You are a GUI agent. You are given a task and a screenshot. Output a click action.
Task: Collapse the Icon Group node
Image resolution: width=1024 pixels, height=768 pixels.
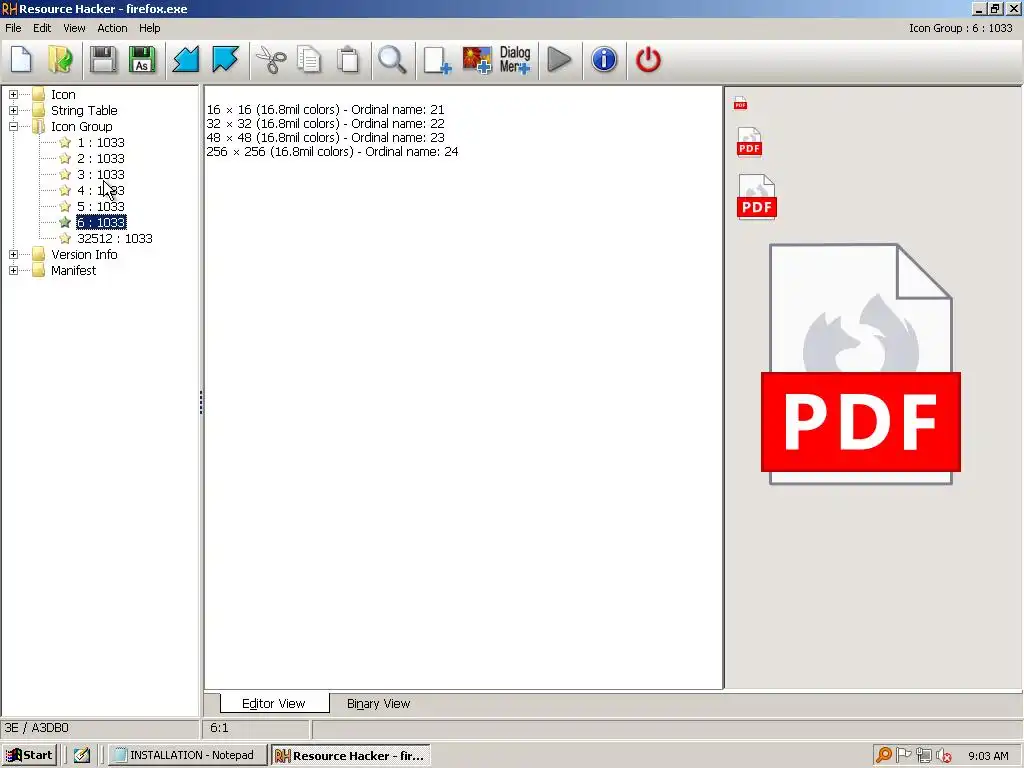coord(13,127)
